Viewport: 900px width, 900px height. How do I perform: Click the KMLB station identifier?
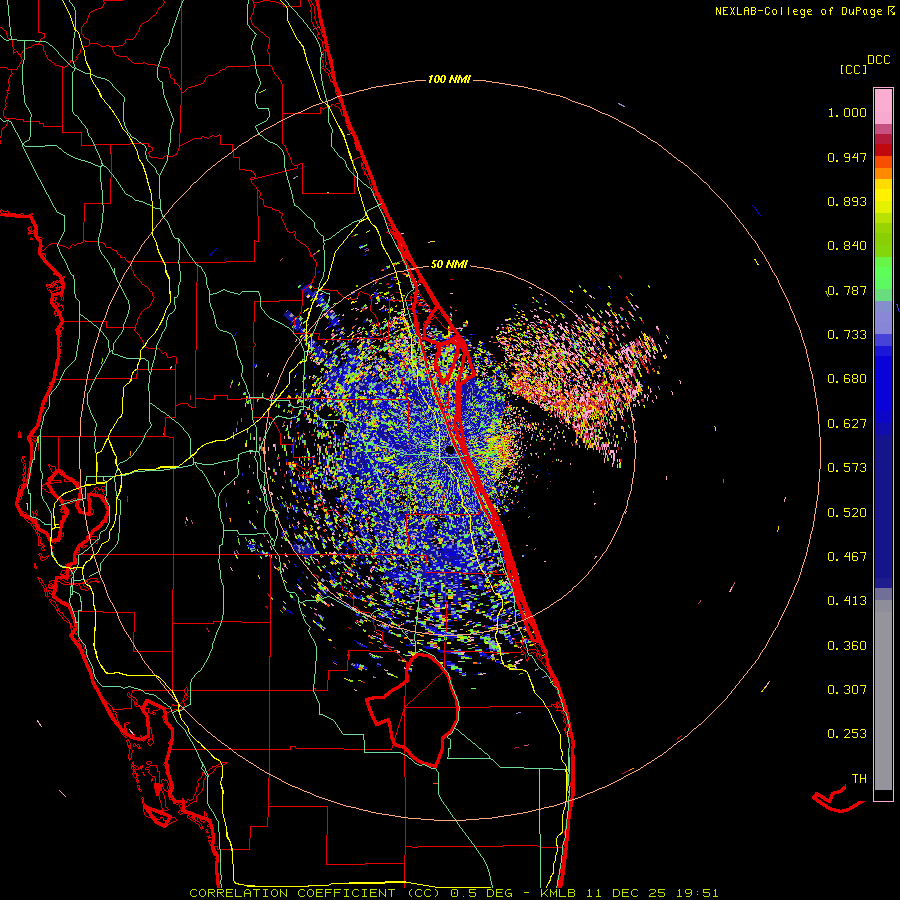click(559, 893)
